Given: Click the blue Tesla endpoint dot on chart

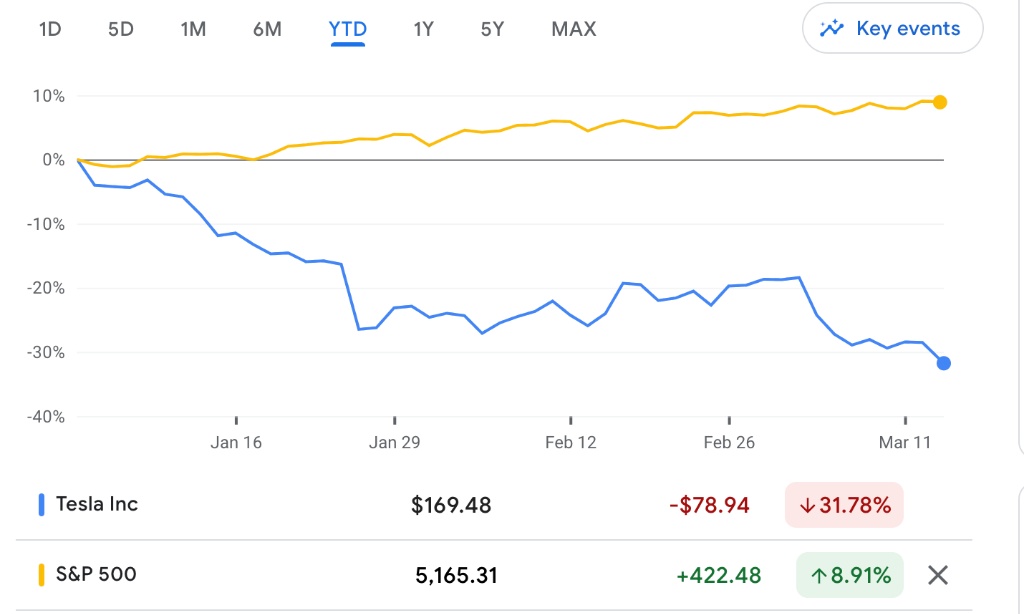Looking at the screenshot, I should [x=943, y=363].
